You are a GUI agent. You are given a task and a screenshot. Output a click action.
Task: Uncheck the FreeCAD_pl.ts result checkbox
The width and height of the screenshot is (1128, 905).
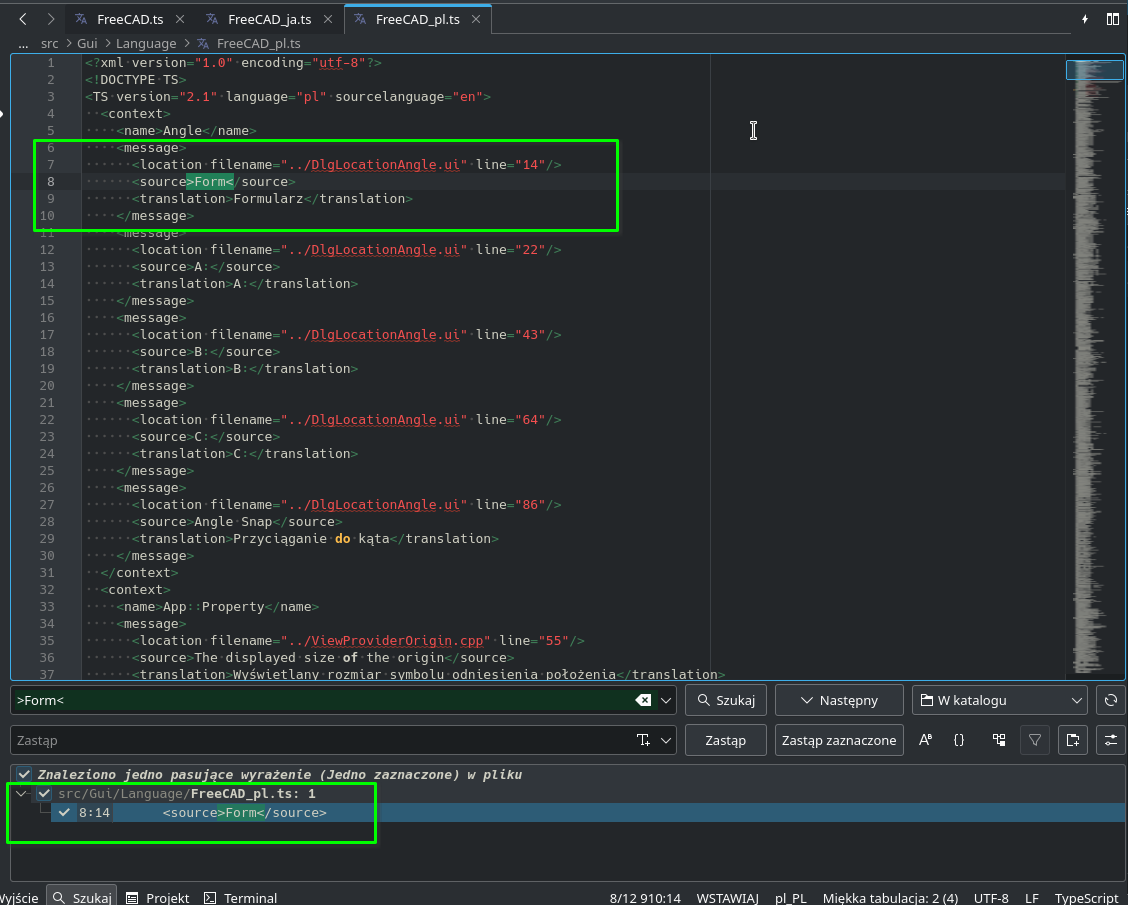pos(44,793)
